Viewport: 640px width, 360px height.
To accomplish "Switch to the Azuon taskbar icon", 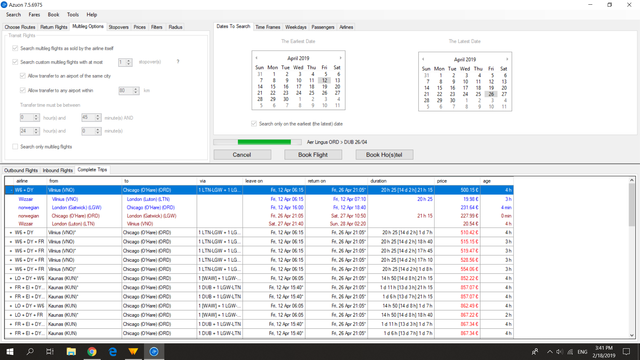I will tap(154, 351).
